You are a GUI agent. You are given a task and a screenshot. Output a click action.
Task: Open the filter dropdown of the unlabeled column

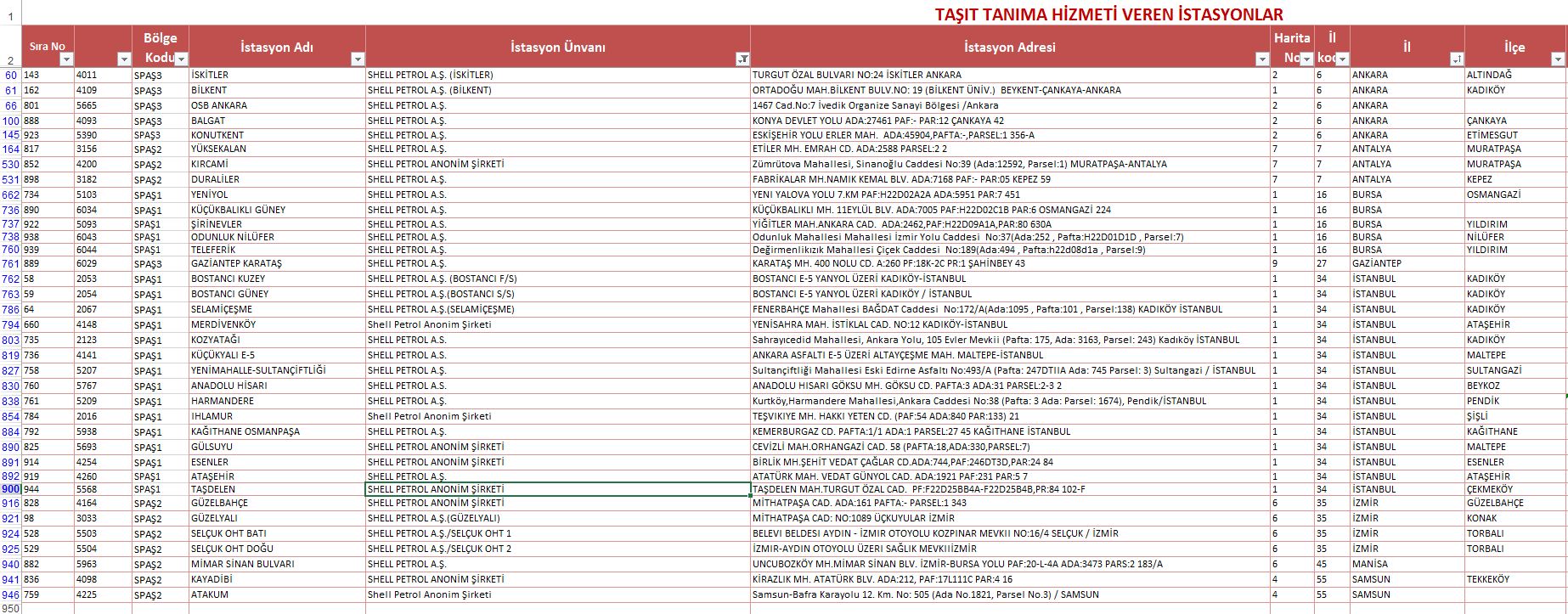[x=124, y=59]
